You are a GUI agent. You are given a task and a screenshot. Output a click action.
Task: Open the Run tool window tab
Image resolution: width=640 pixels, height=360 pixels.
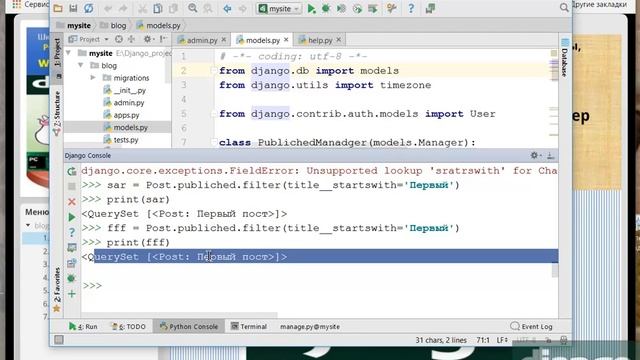pos(83,327)
